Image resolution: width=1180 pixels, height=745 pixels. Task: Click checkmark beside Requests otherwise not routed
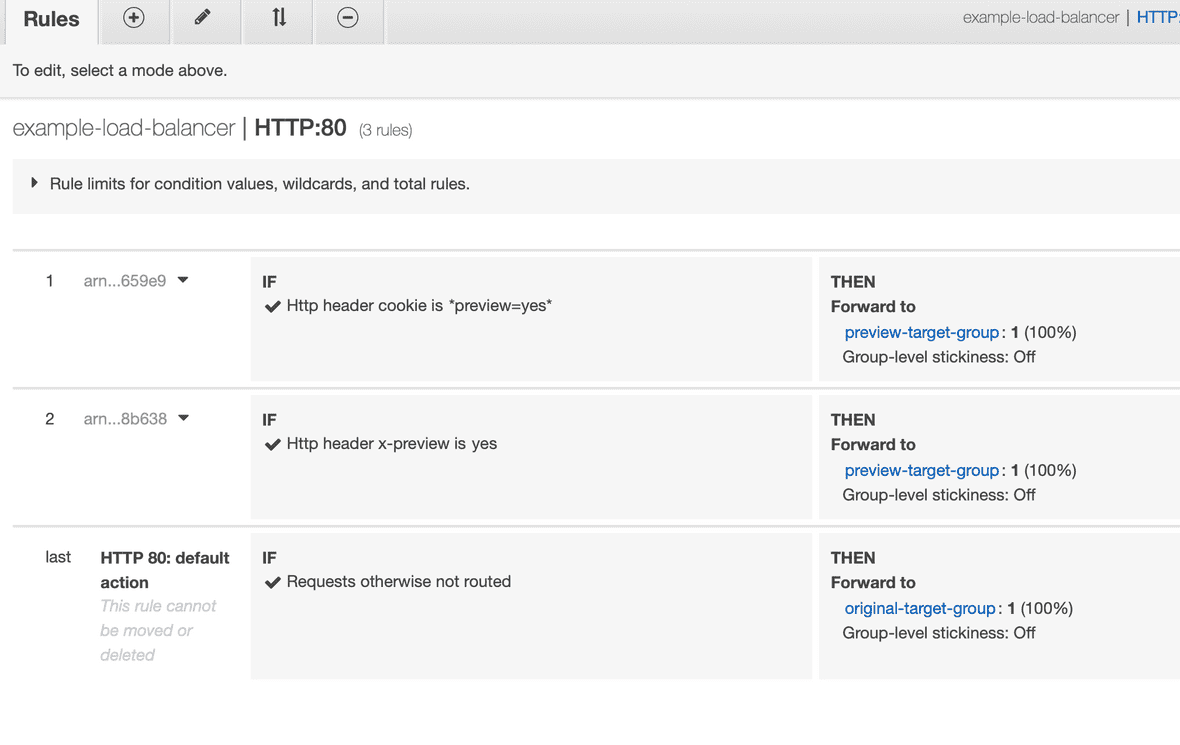pyautogui.click(x=270, y=582)
